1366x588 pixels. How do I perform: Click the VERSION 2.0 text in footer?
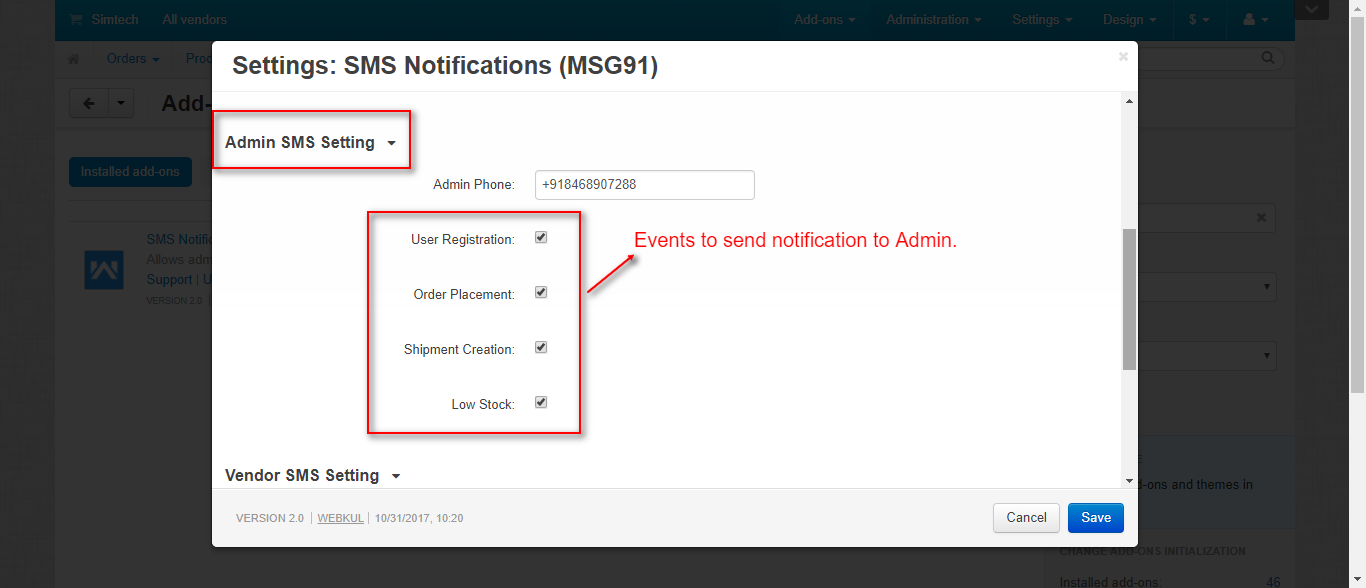[270, 518]
